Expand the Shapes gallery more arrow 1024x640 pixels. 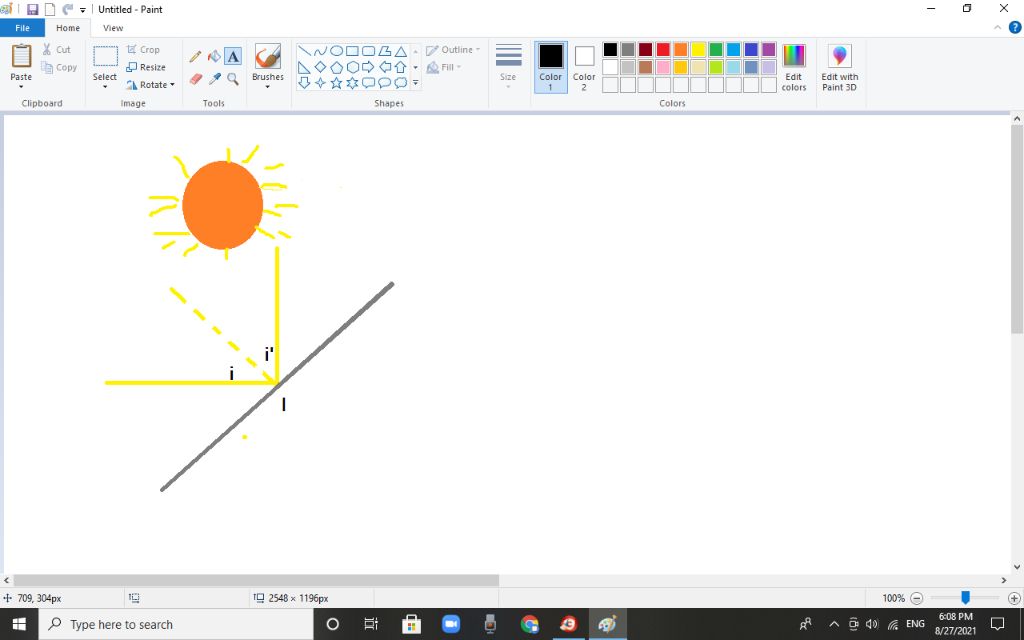[415, 83]
